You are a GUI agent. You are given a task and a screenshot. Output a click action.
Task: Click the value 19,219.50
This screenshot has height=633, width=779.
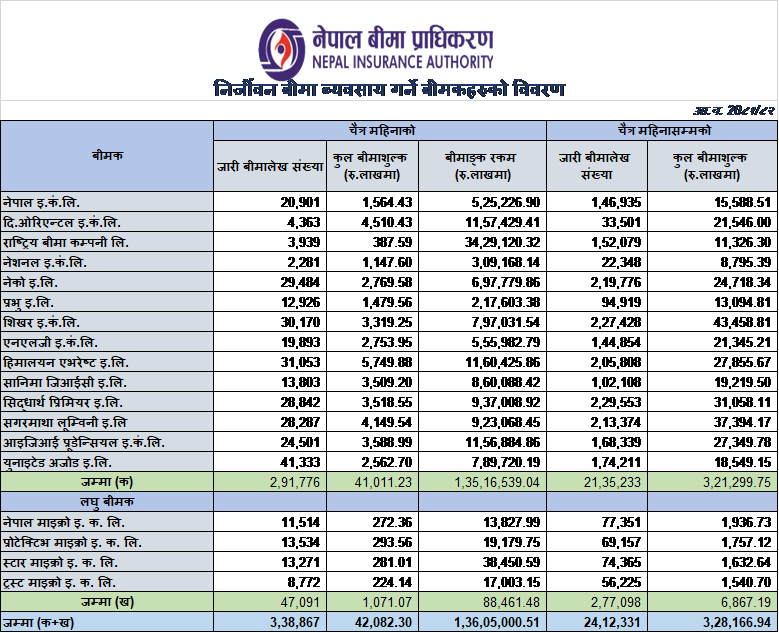pos(742,382)
